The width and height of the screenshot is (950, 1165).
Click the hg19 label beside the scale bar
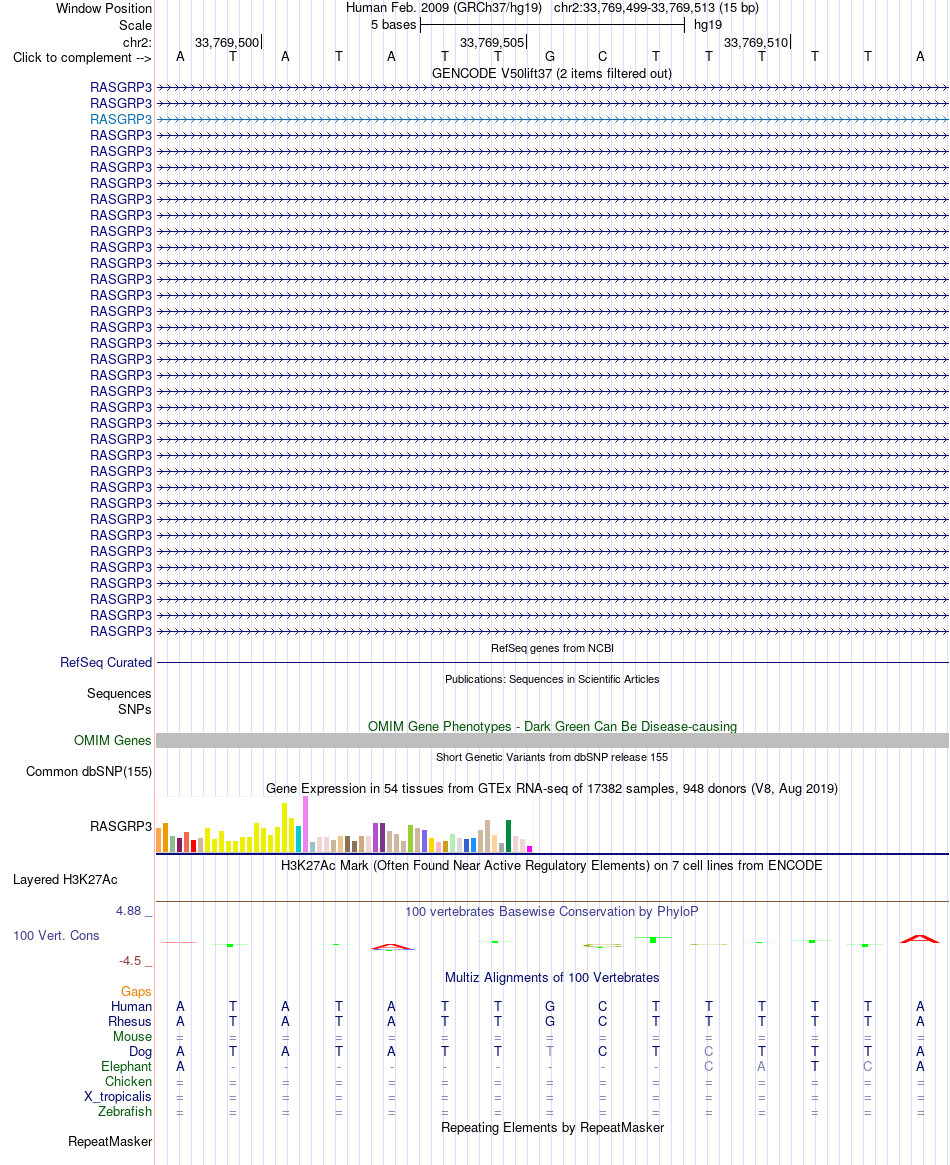click(x=708, y=25)
